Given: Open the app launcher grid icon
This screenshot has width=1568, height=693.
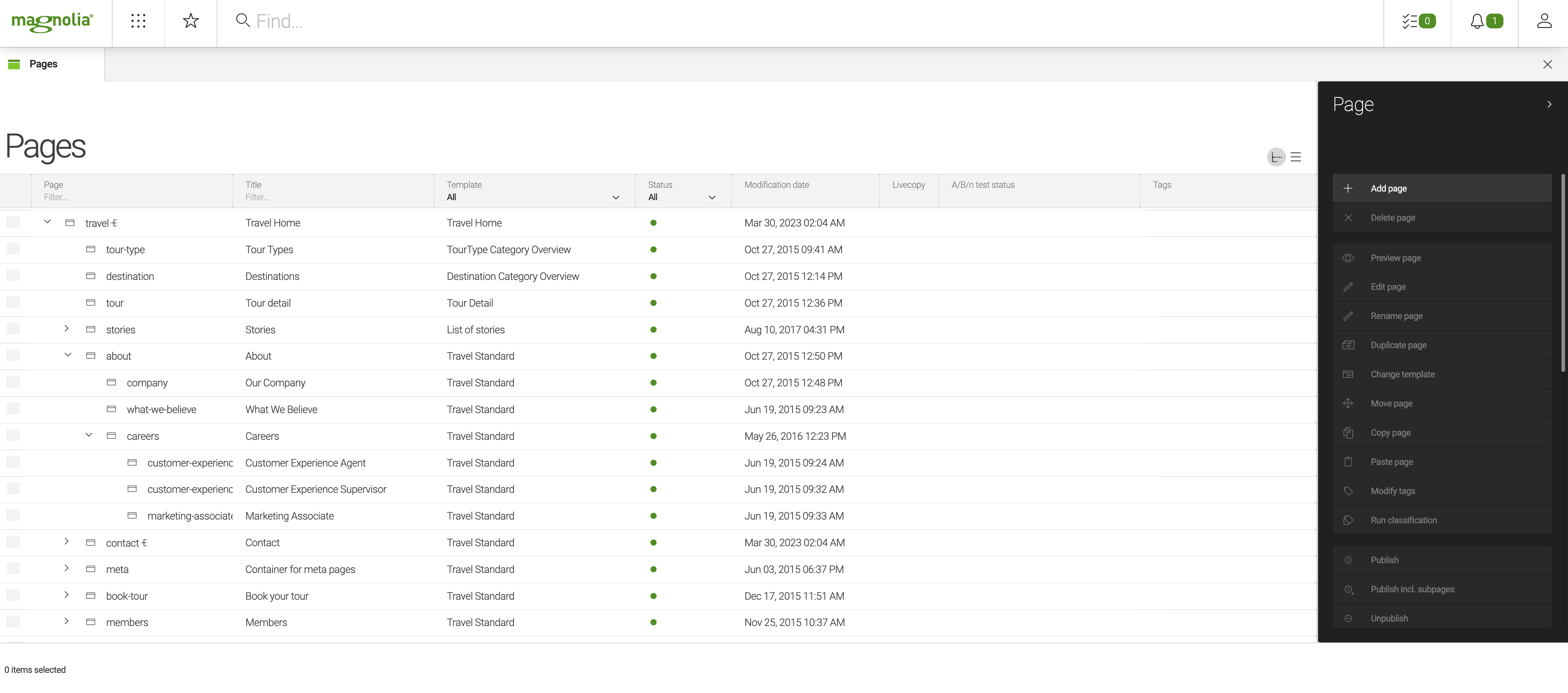Looking at the screenshot, I should 138,21.
